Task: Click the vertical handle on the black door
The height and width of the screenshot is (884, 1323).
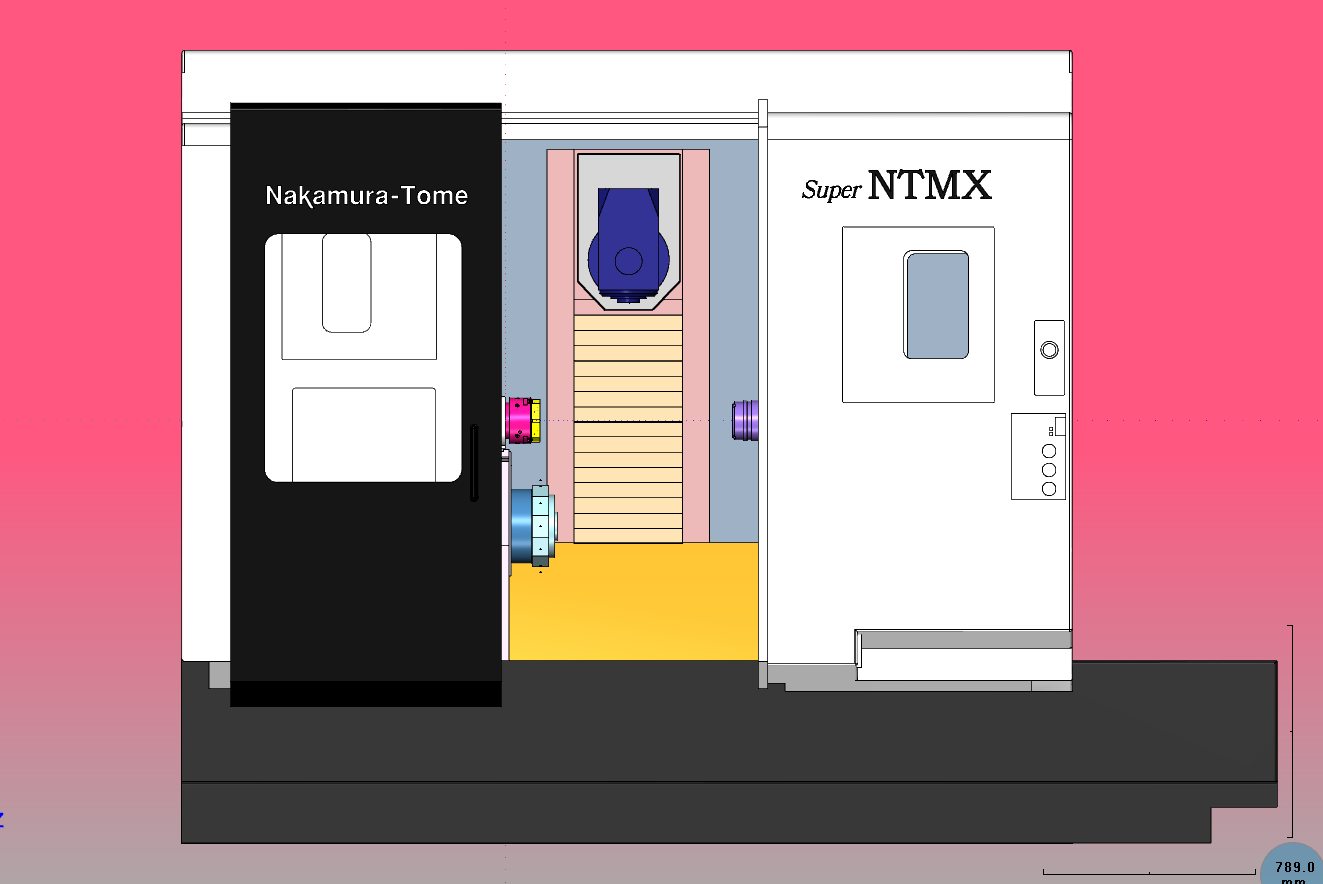Action: pos(474,462)
